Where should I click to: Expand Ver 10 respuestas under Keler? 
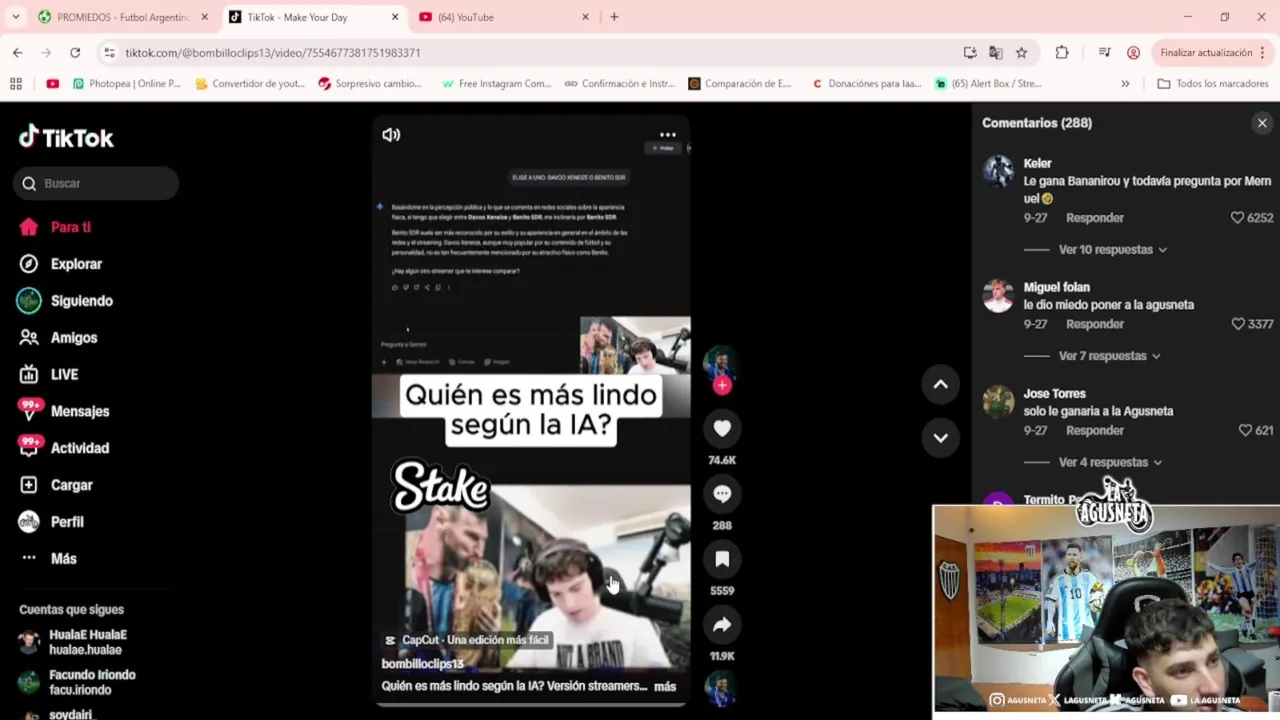coord(1112,249)
